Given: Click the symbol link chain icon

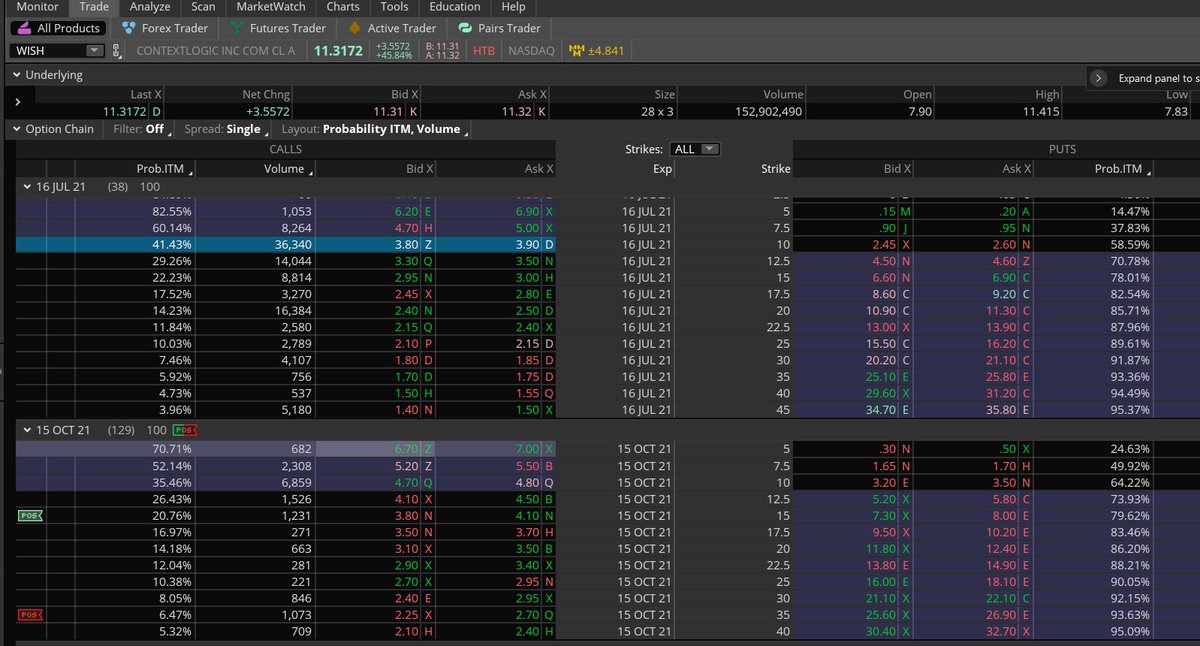Looking at the screenshot, I should click(x=117, y=50).
